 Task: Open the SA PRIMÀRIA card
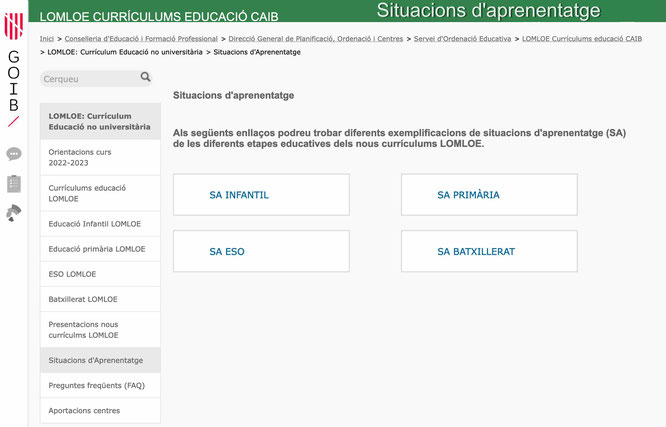click(489, 195)
